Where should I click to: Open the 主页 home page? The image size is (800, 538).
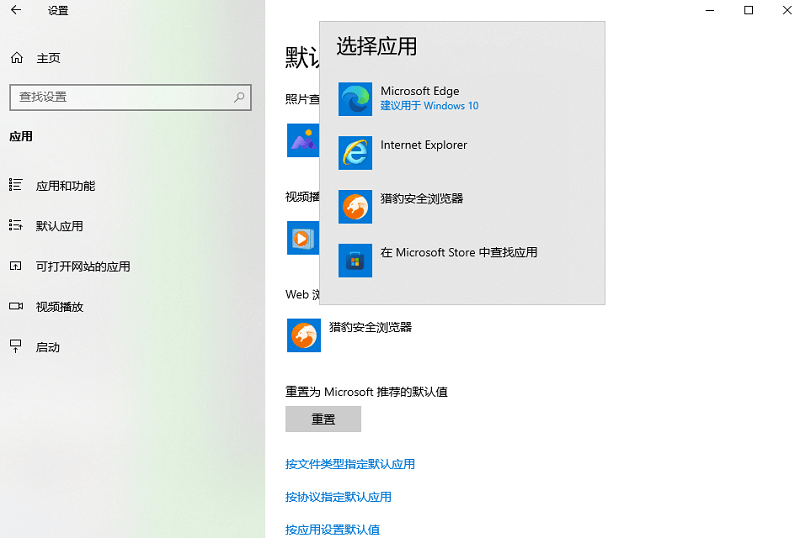(x=48, y=58)
